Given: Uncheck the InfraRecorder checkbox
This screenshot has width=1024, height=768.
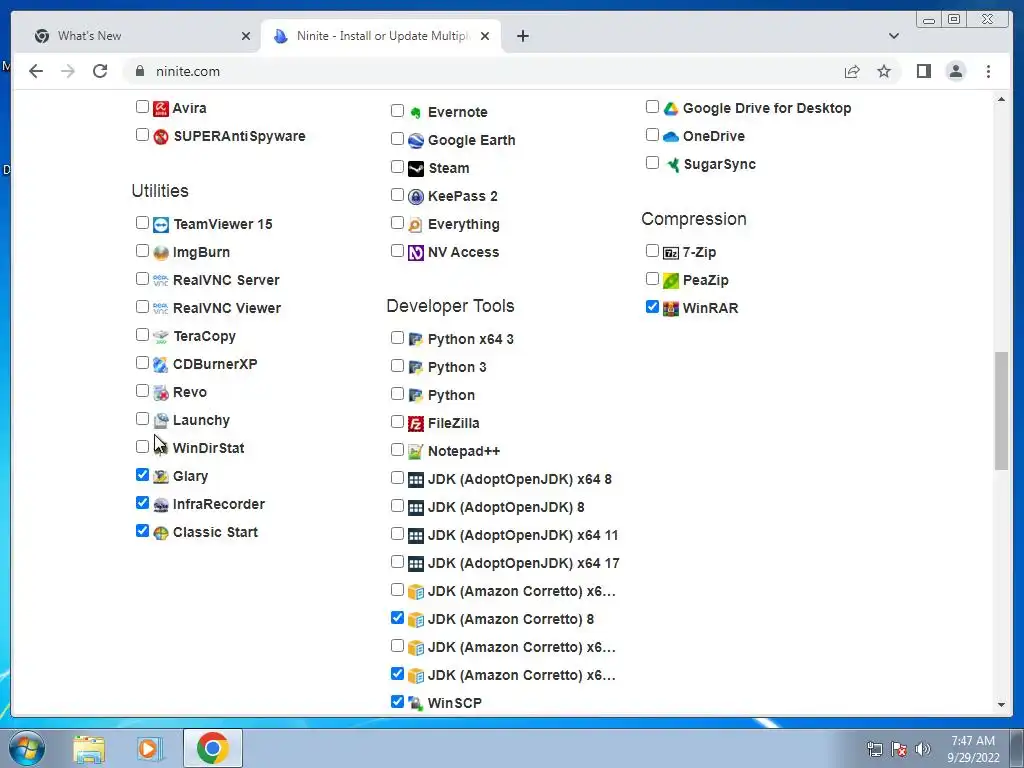Looking at the screenshot, I should click(142, 502).
